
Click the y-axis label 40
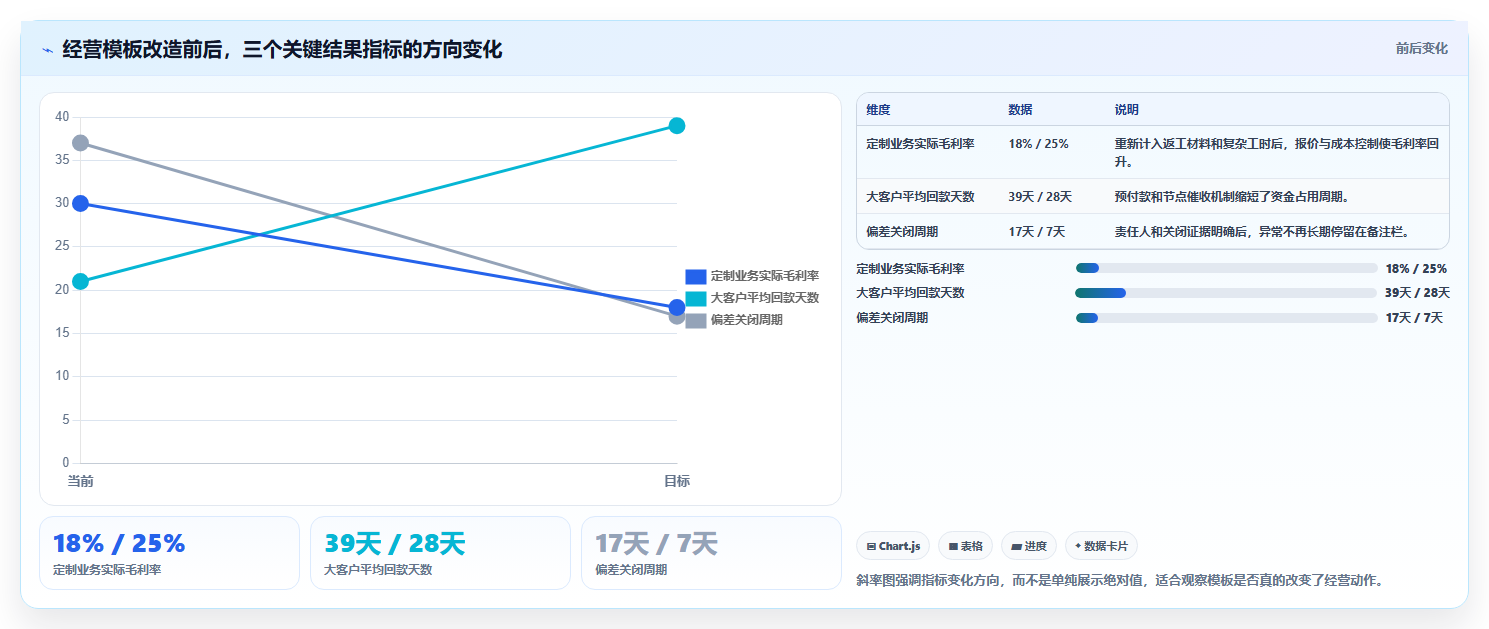(62, 117)
